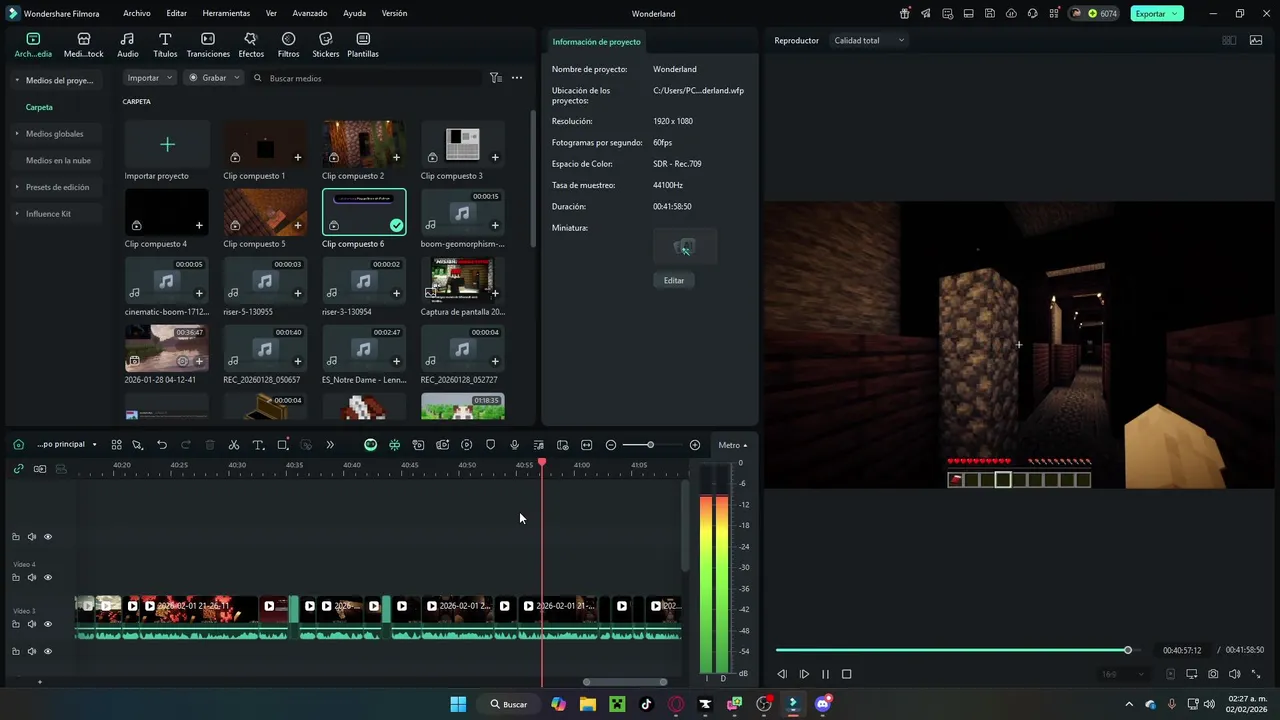Open the Ver menu

(x=271, y=13)
